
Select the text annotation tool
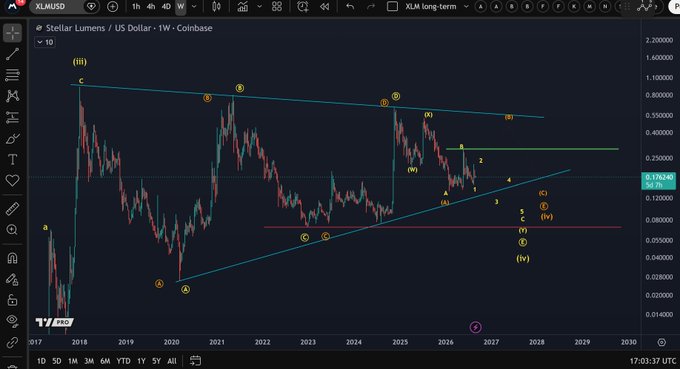pos(13,160)
